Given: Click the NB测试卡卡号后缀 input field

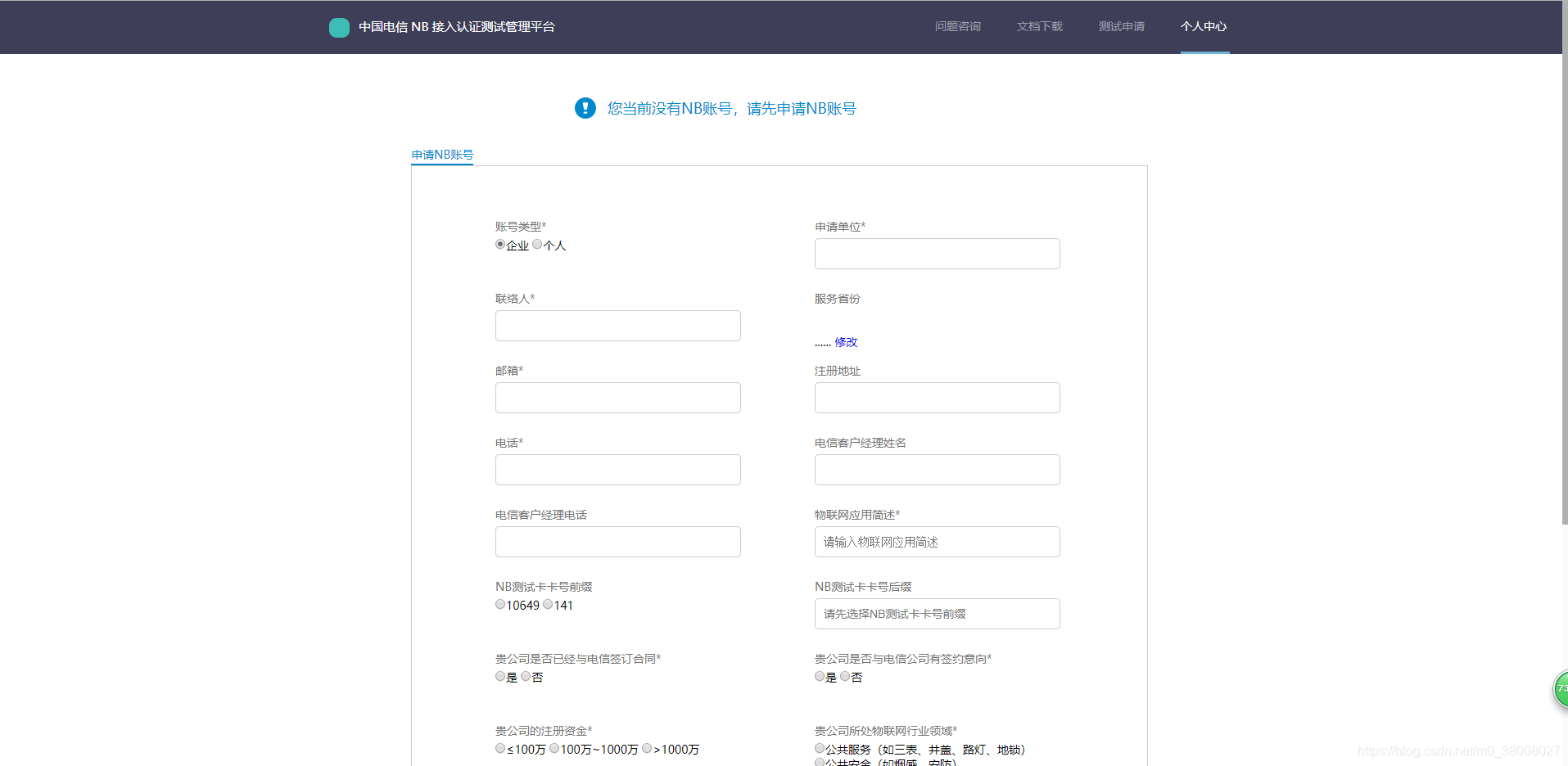Looking at the screenshot, I should click(938, 614).
